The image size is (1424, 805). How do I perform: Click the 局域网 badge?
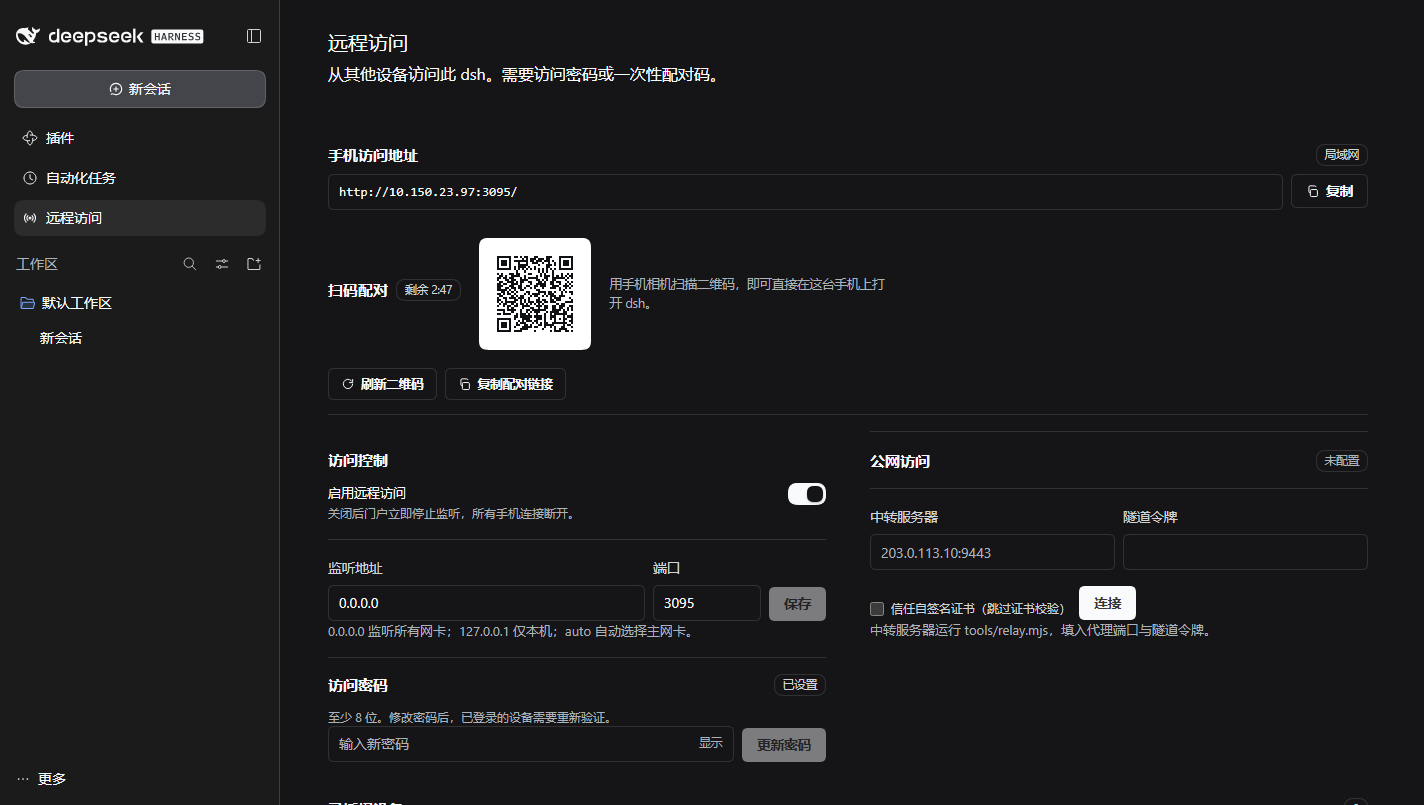click(1342, 155)
